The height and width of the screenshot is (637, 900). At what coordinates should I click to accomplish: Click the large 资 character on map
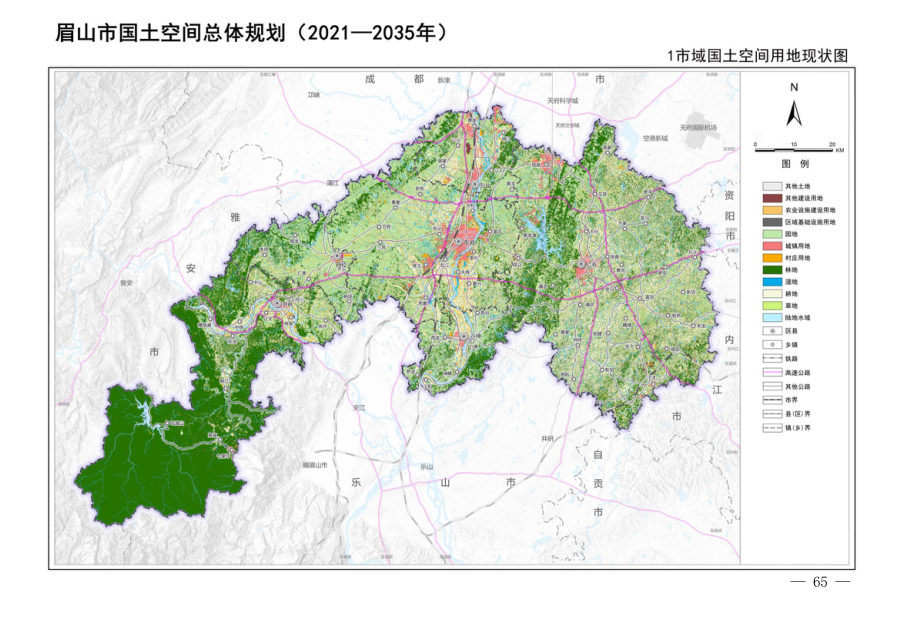tap(729, 195)
